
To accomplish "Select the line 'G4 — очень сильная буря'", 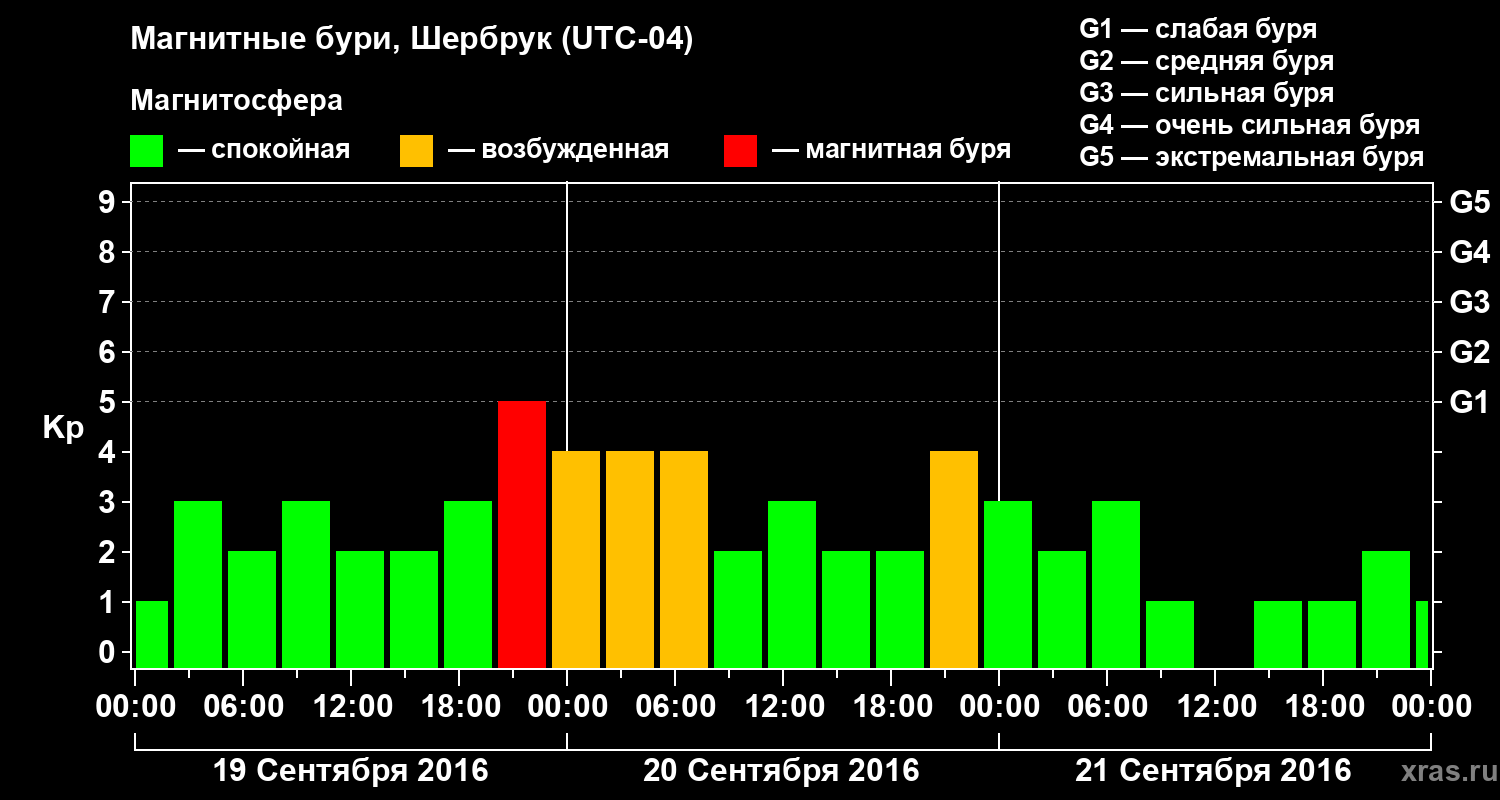I will click(1250, 125).
